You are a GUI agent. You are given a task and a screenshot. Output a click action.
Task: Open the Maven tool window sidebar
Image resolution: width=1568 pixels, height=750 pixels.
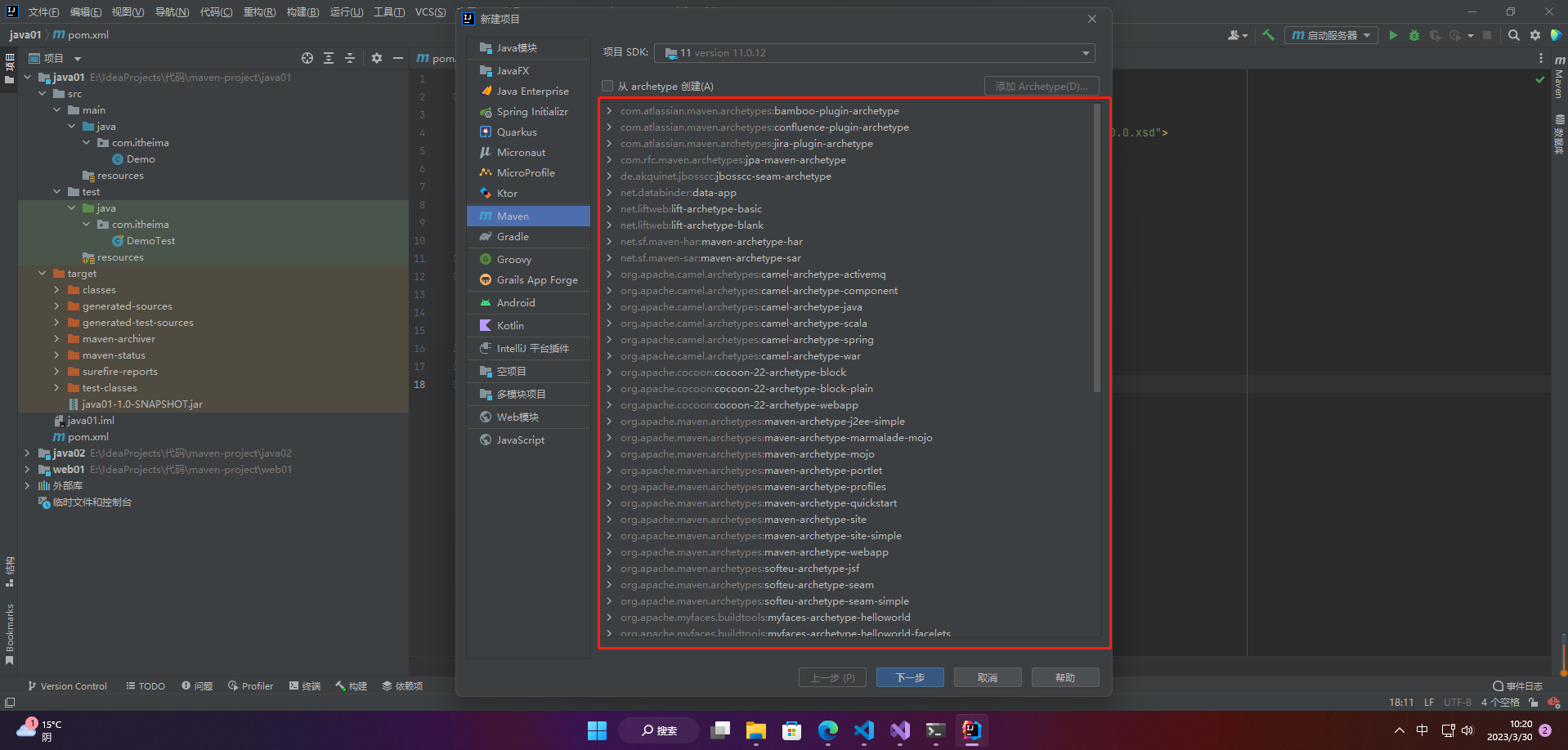coord(1559,77)
